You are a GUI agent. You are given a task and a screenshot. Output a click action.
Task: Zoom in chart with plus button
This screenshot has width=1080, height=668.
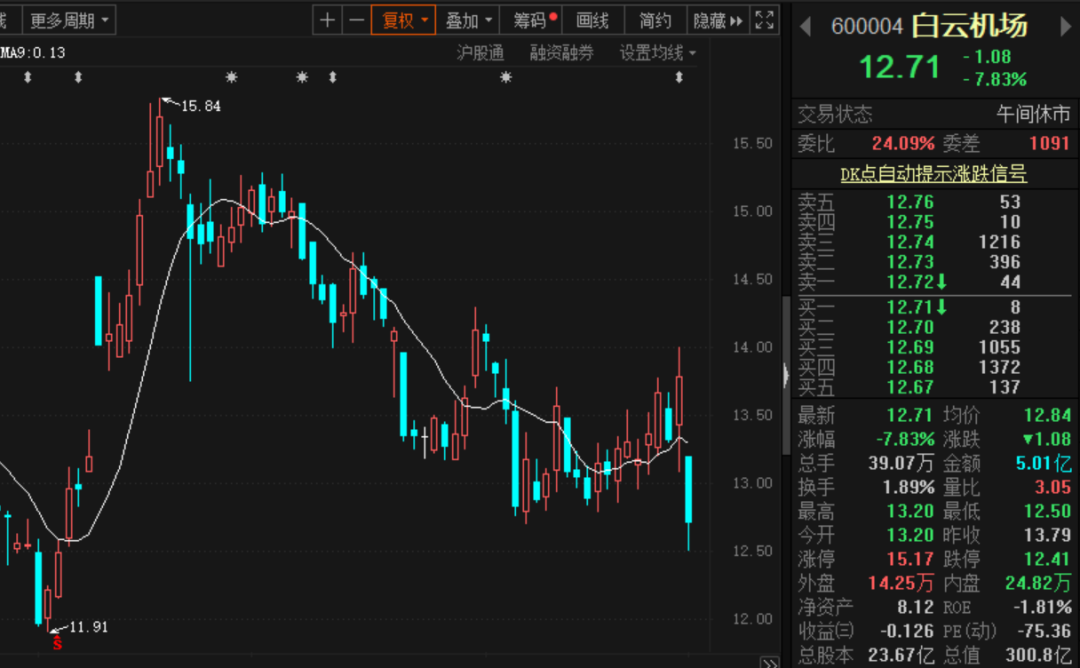(328, 20)
